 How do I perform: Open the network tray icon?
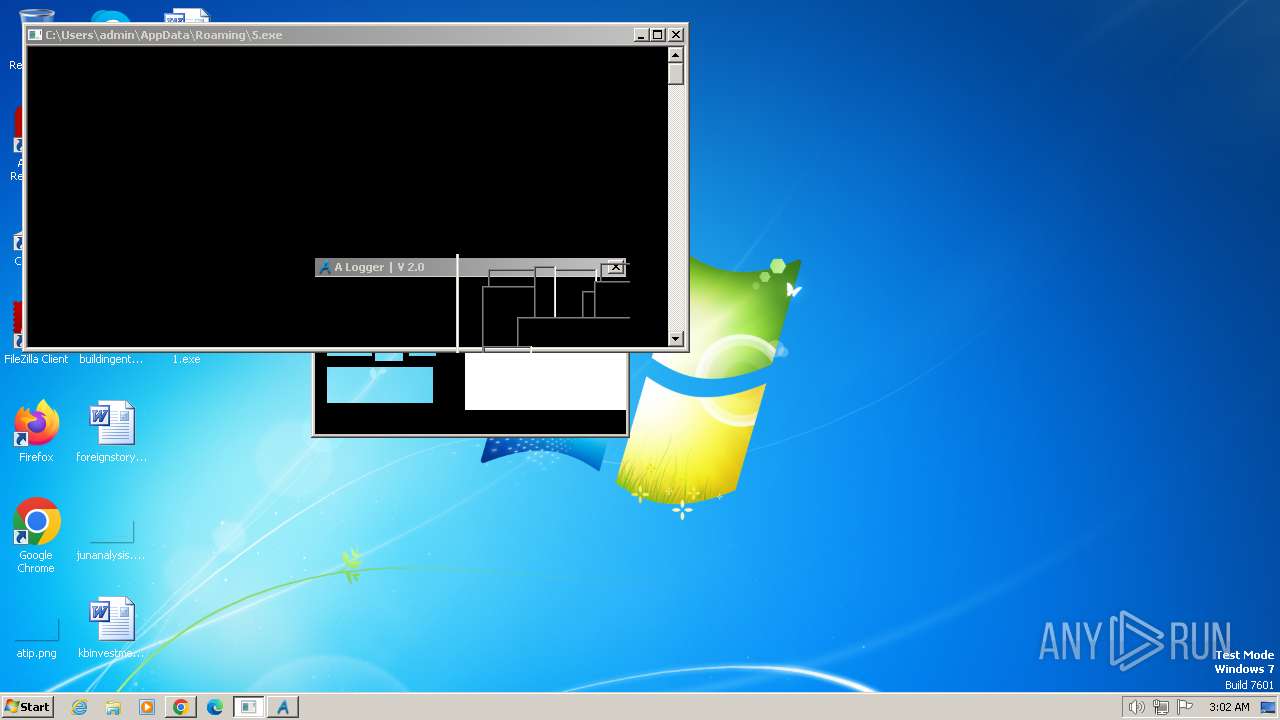coord(1161,707)
